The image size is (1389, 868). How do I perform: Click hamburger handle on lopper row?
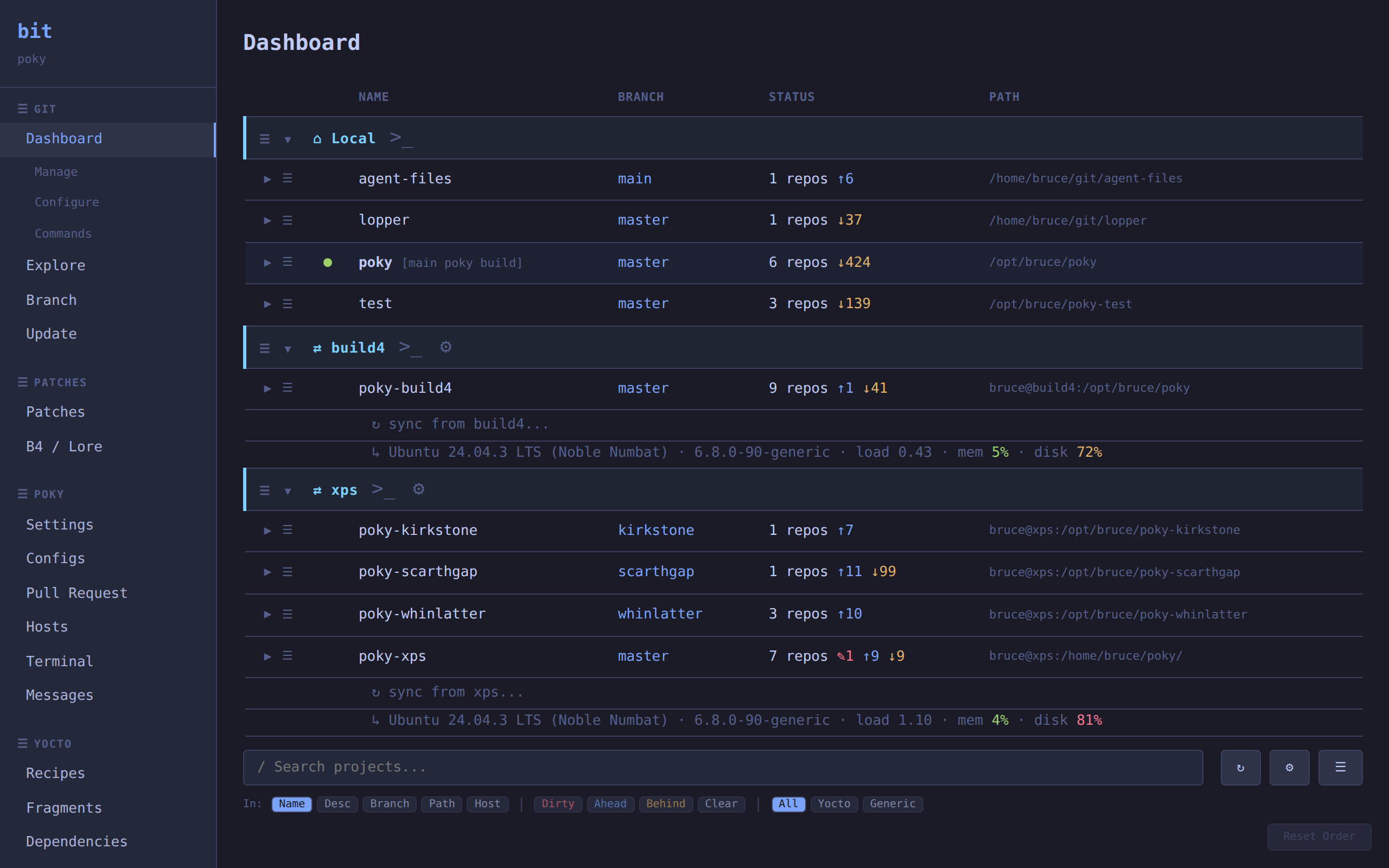coord(288,220)
